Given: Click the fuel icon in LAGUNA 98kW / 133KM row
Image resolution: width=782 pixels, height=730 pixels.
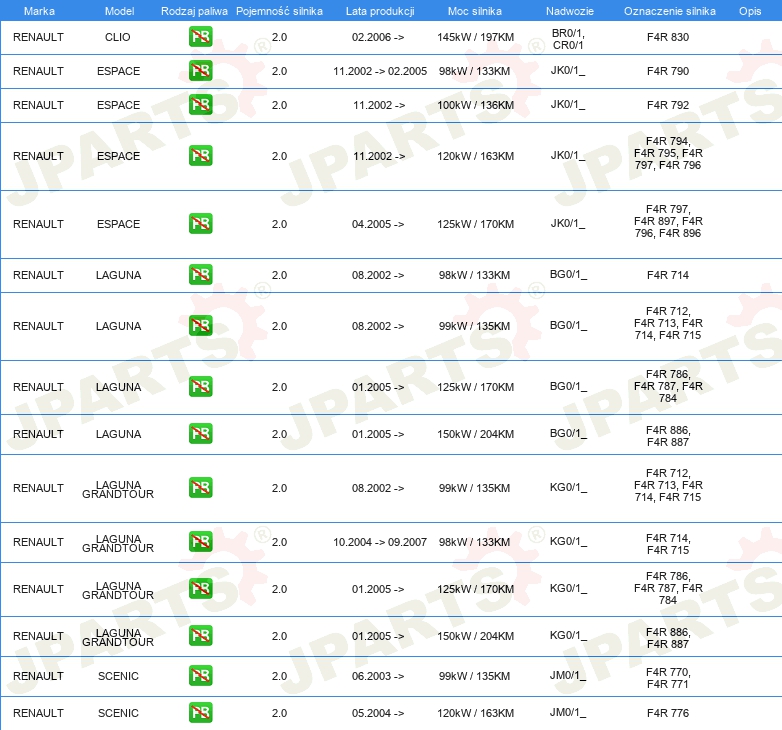Looking at the screenshot, I should click(x=200, y=275).
